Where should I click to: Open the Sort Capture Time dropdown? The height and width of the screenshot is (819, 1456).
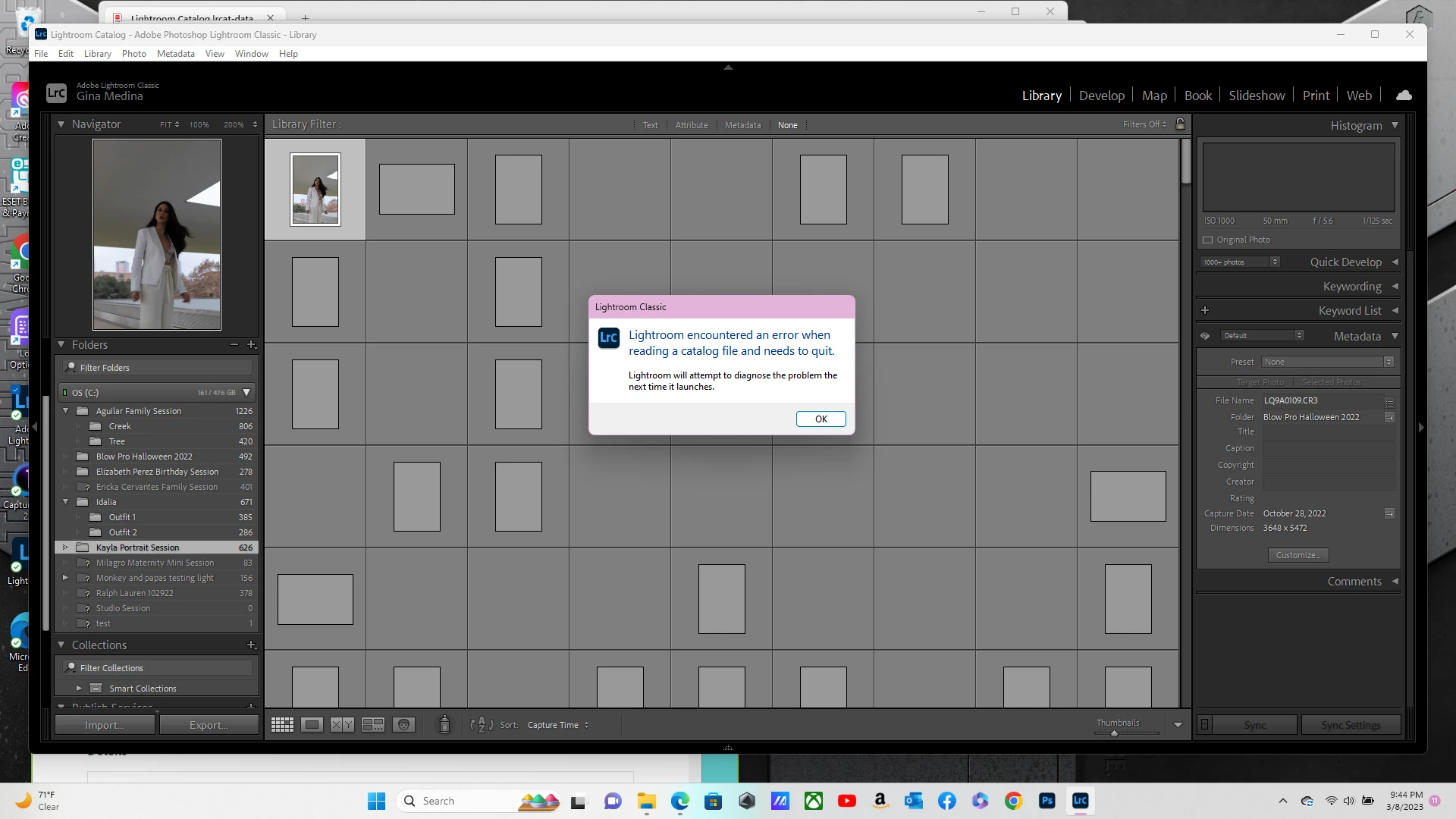tap(558, 725)
